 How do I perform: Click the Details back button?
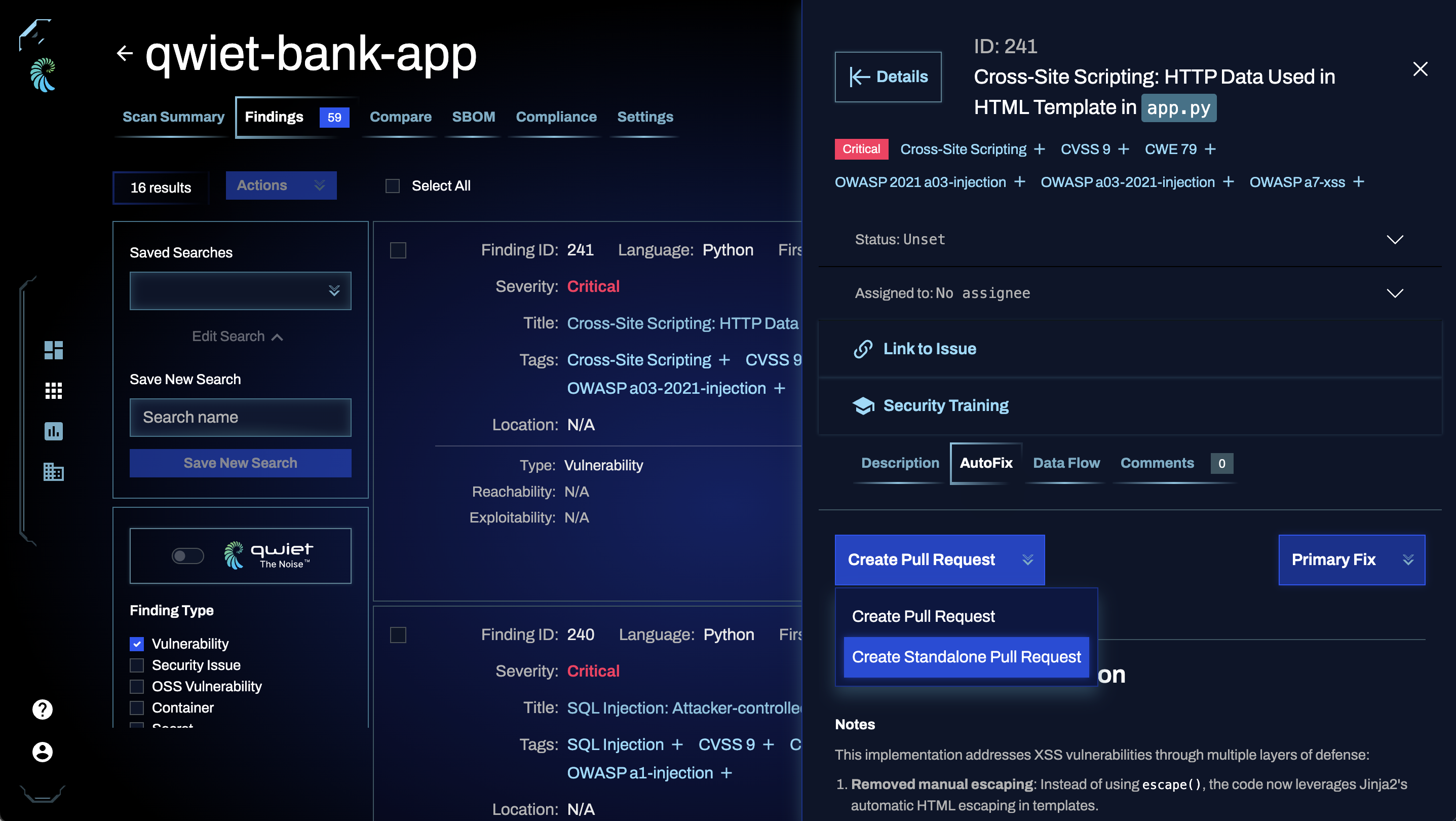888,77
